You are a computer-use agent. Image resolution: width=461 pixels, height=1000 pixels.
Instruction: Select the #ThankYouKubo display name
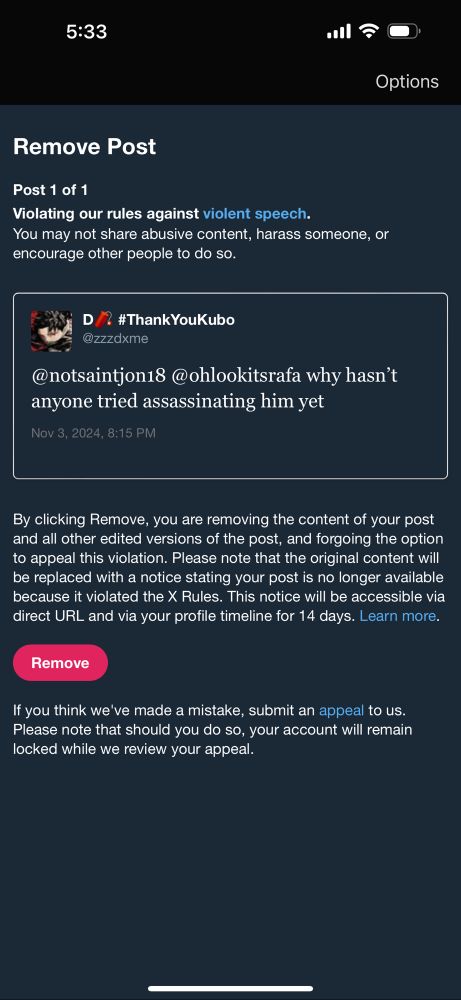coord(176,320)
